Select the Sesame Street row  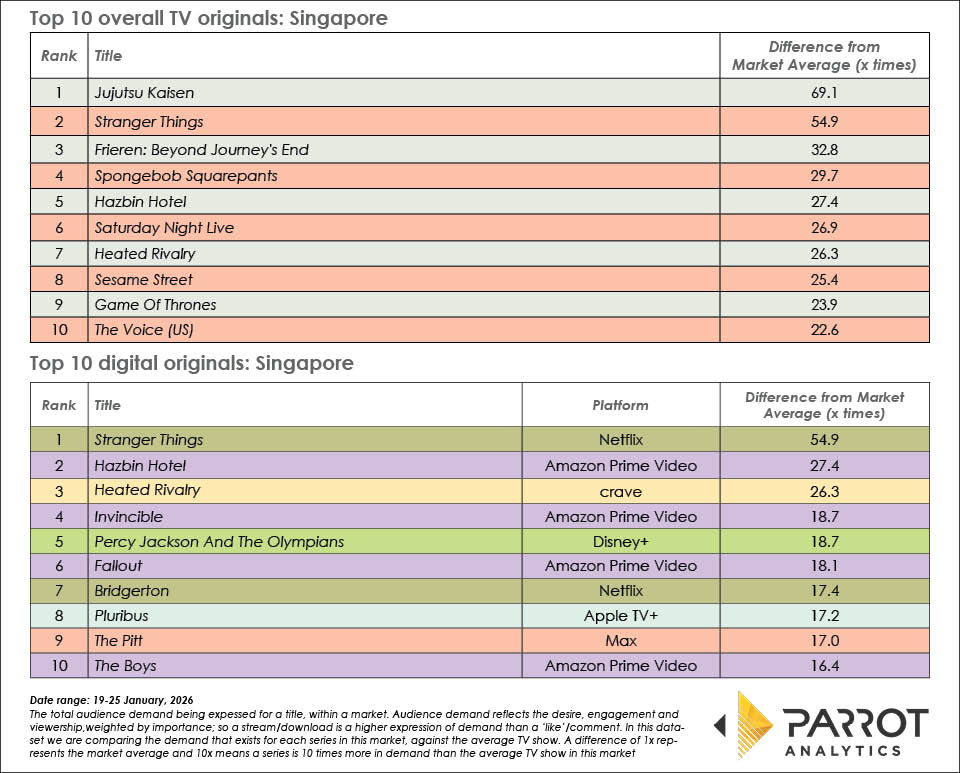144,279
